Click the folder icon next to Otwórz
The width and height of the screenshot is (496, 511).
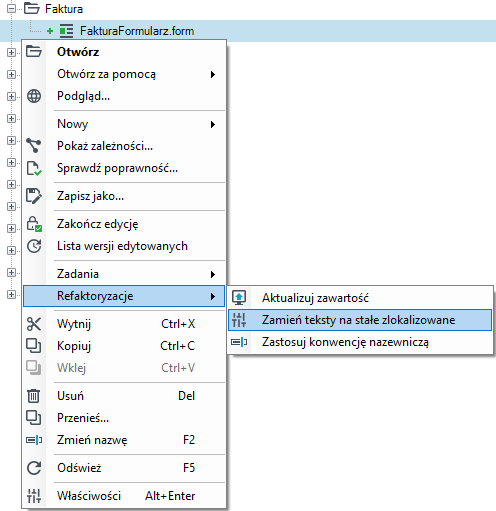point(34,52)
